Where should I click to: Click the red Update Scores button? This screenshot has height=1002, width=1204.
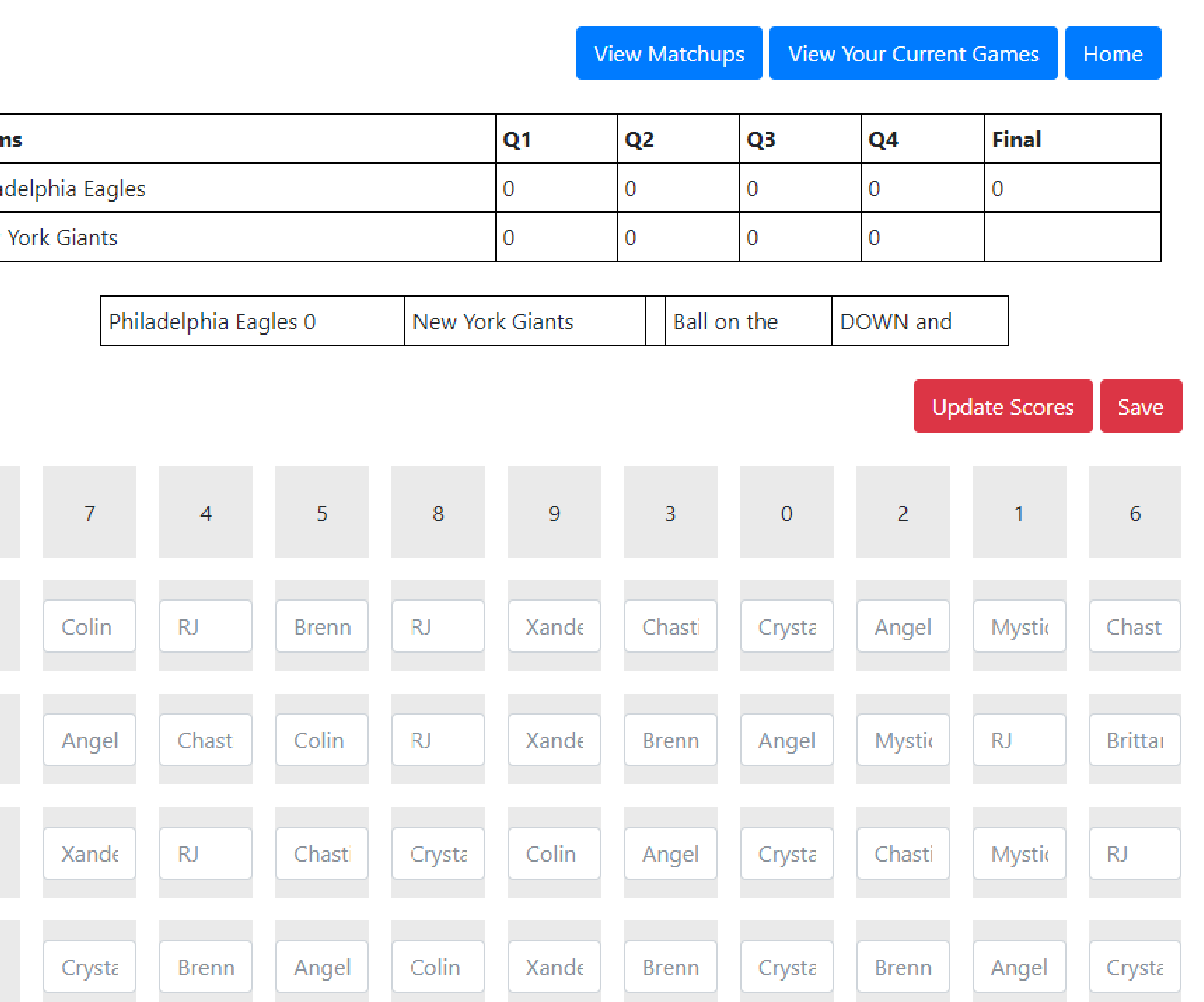point(1003,406)
